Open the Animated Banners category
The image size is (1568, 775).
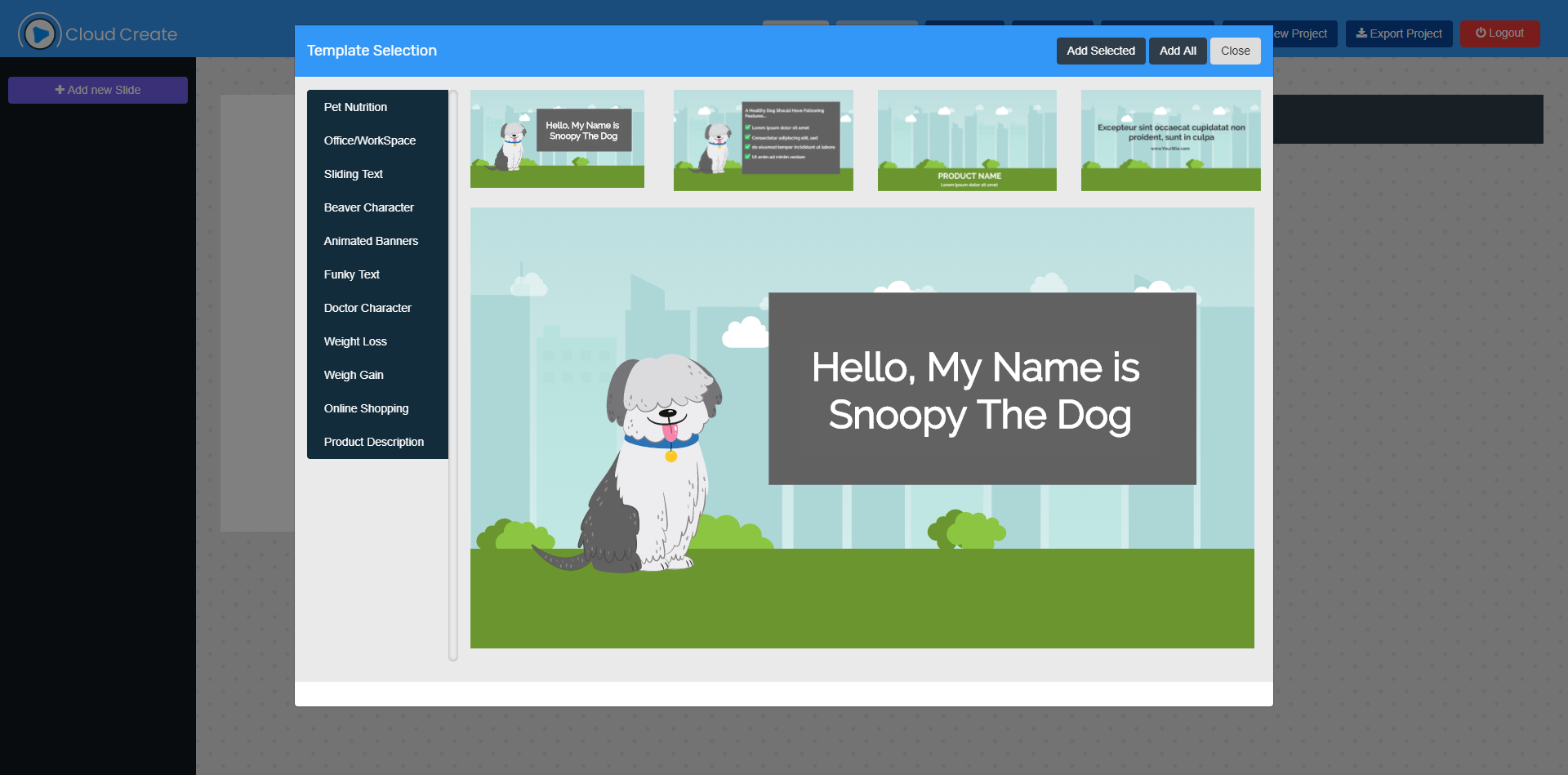[371, 241]
